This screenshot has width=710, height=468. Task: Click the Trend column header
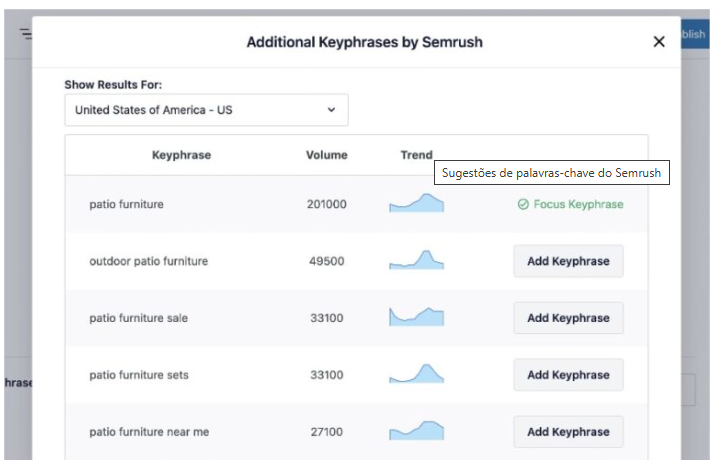point(416,155)
